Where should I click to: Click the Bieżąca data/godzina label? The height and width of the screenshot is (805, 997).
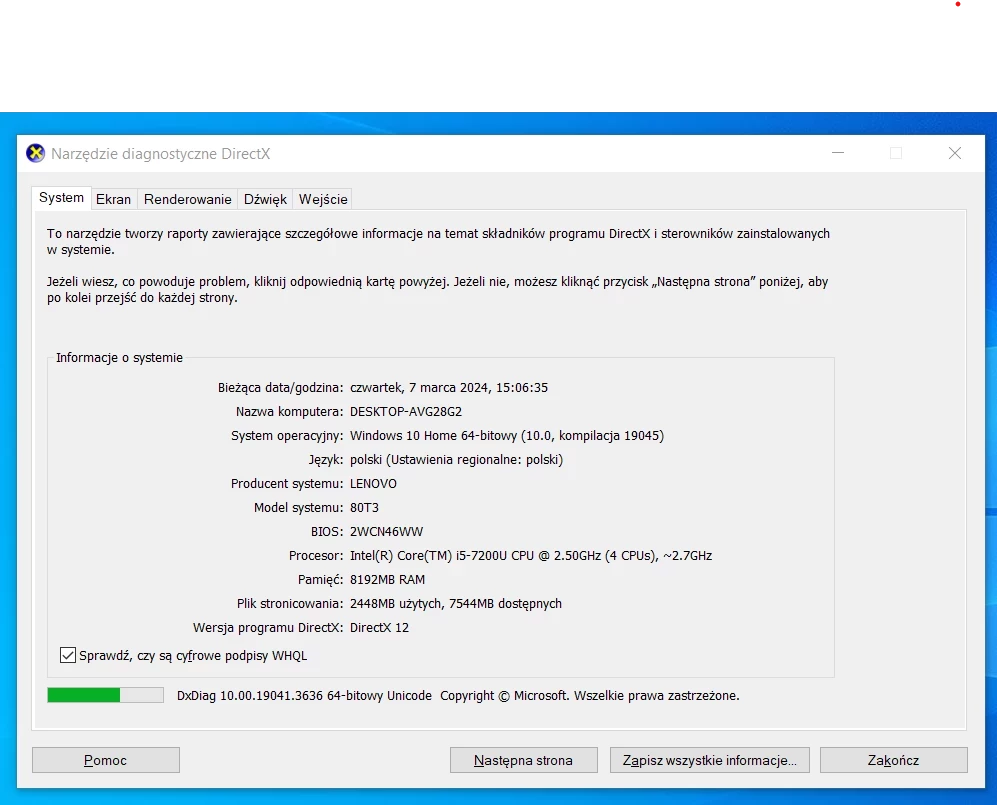280,387
